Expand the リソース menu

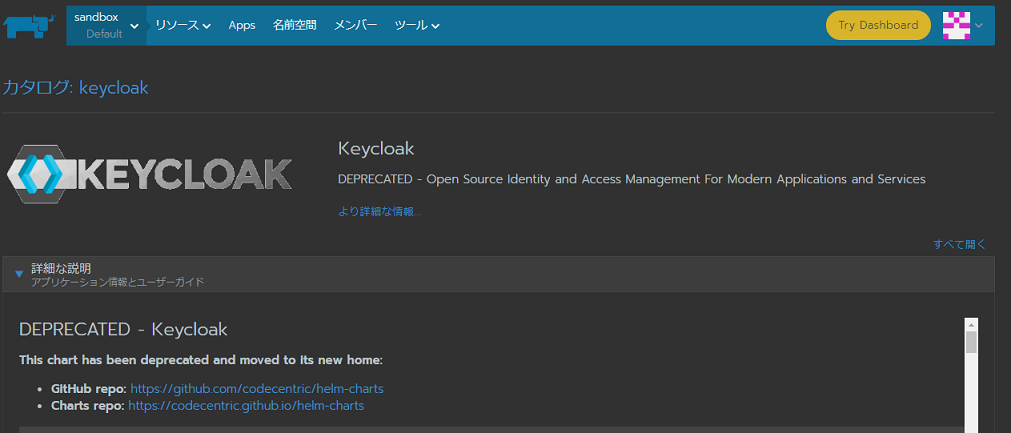(182, 26)
